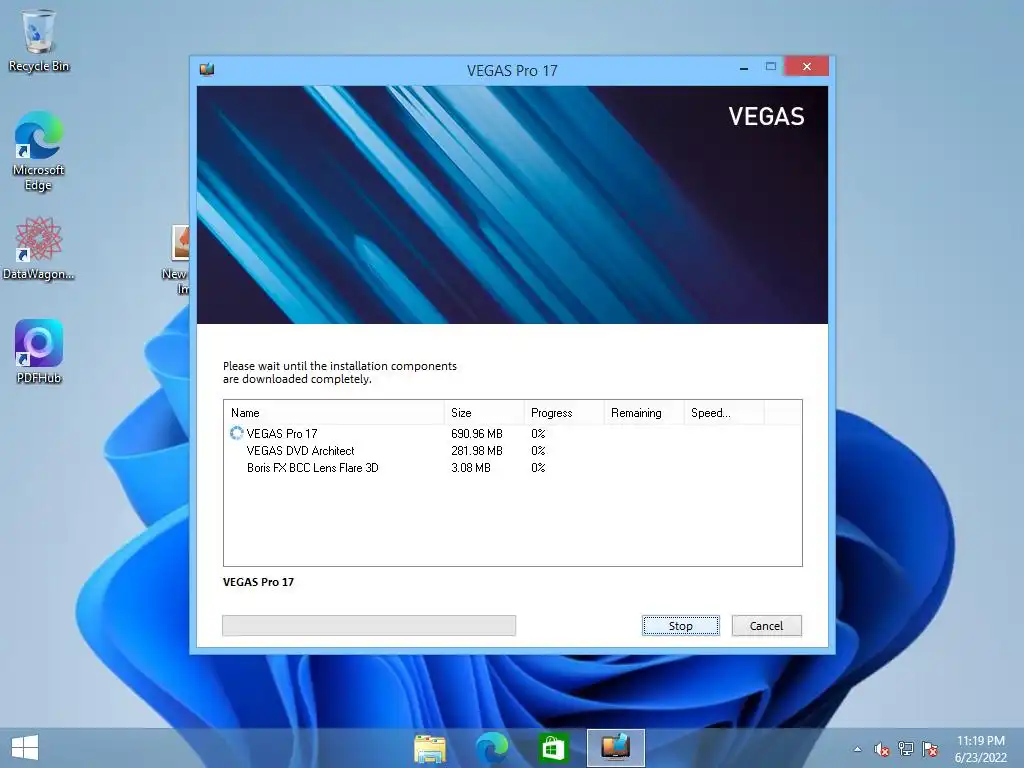This screenshot has width=1024, height=768.
Task: Select the Recycle Bin desktop icon
Action: pos(39,40)
